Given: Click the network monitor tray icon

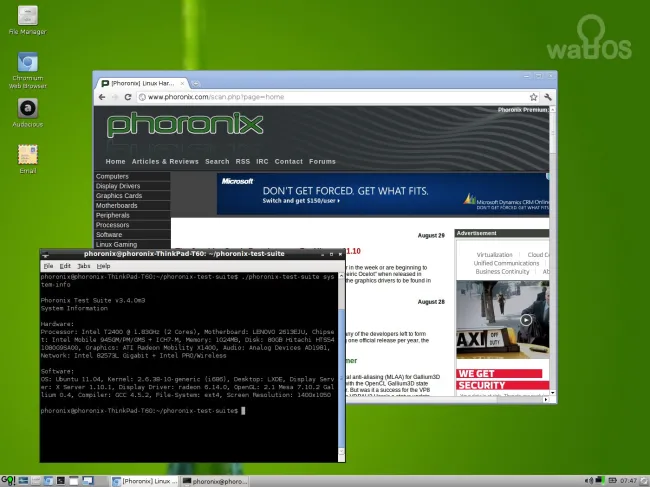Looking at the screenshot, I should coord(599,481).
